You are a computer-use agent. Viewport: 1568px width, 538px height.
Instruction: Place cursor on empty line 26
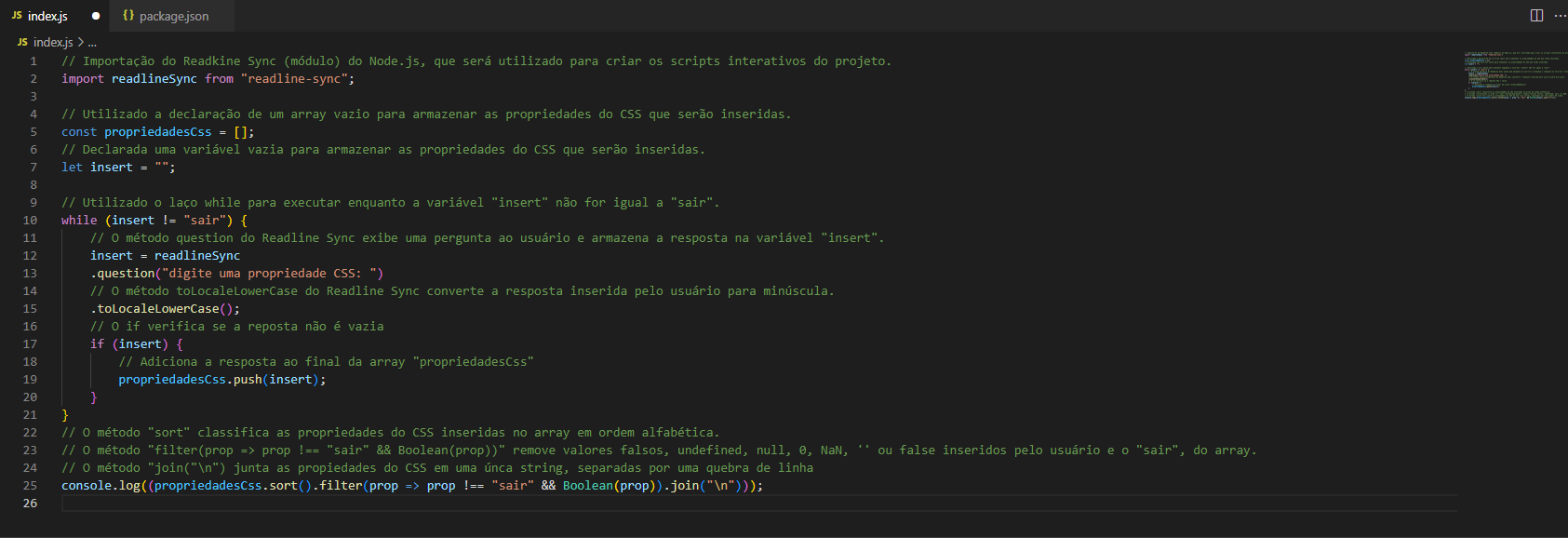tap(758, 504)
